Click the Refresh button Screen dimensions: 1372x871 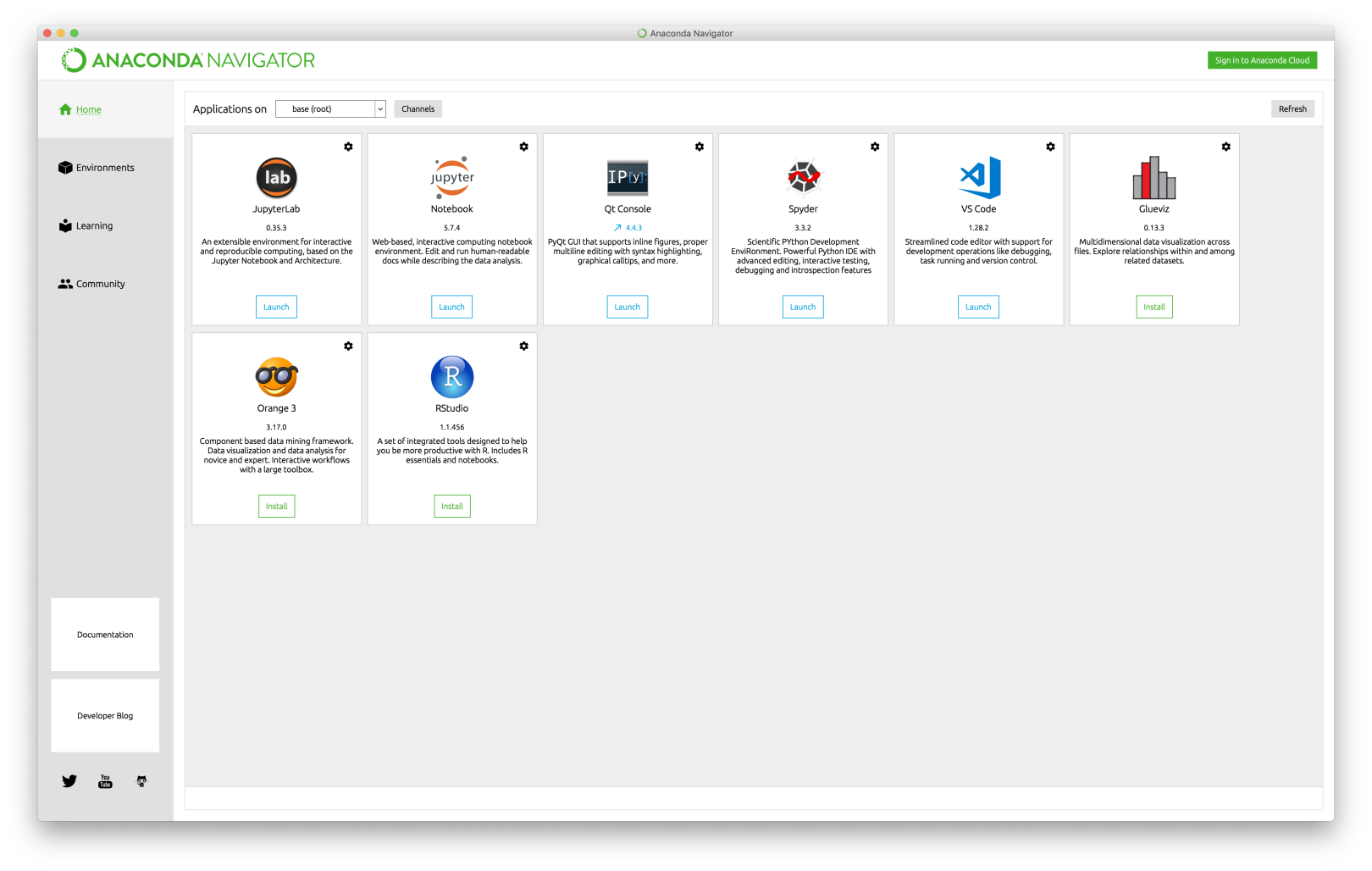pyautogui.click(x=1292, y=108)
